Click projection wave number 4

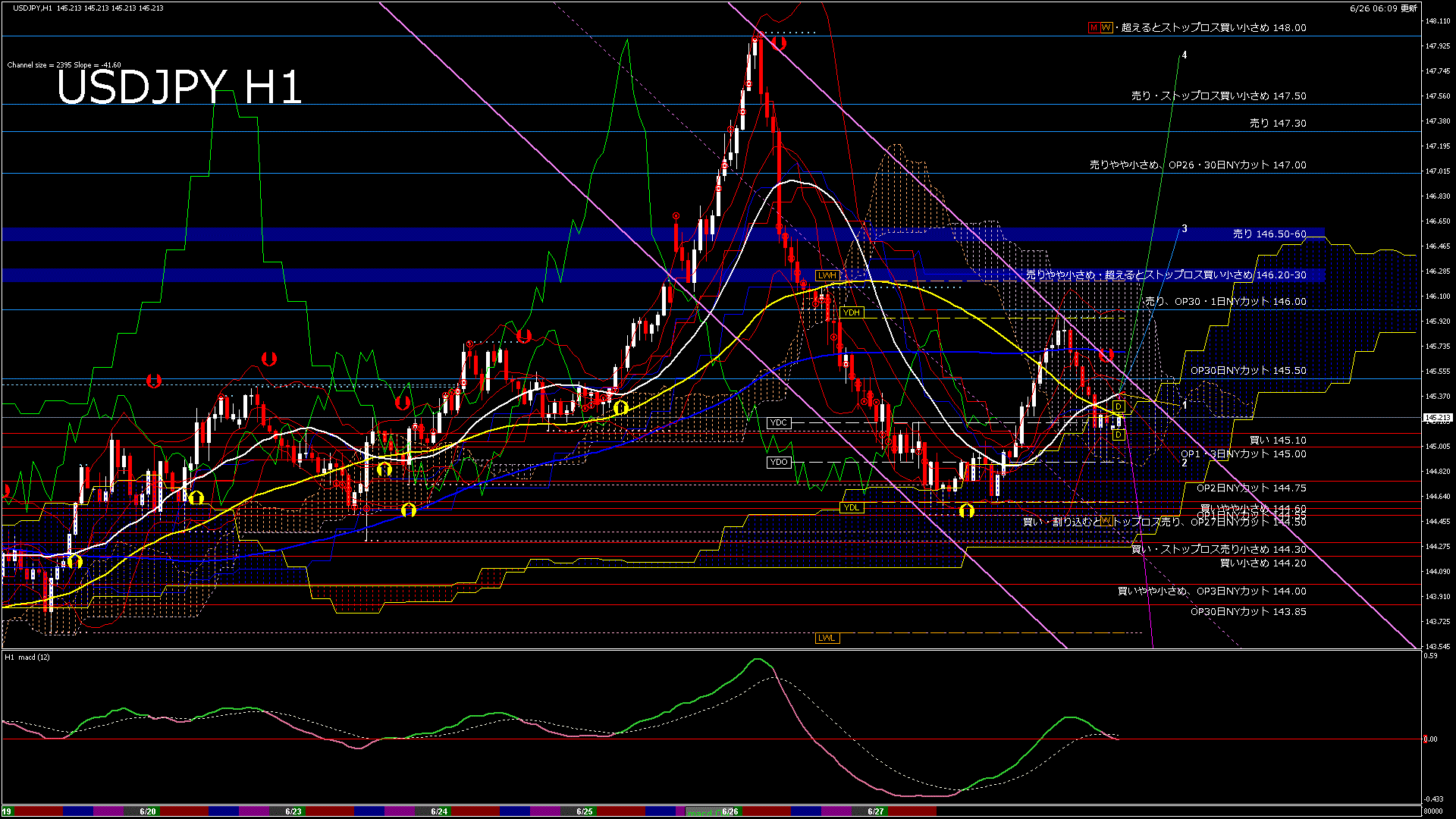1185,55
